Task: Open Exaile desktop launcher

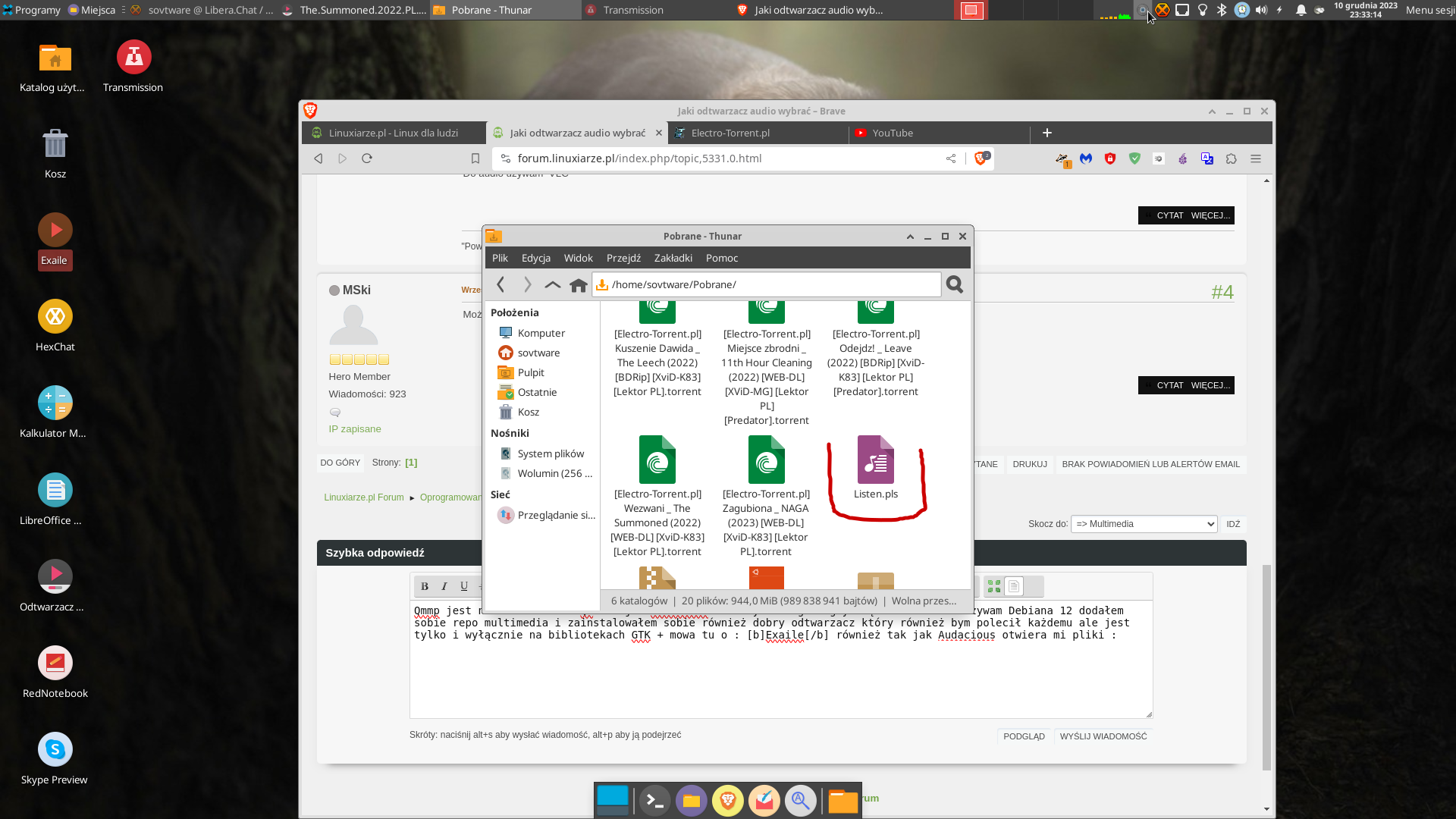Action: tap(55, 240)
